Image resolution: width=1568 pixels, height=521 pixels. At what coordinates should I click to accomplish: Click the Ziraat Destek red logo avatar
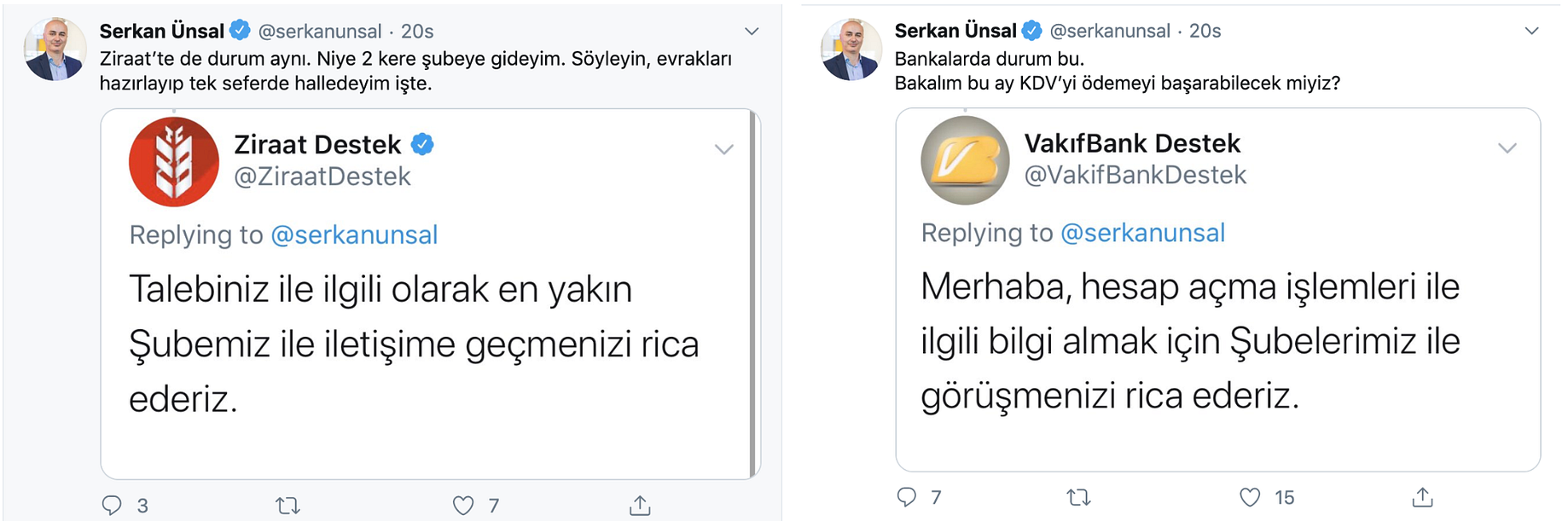click(x=174, y=162)
